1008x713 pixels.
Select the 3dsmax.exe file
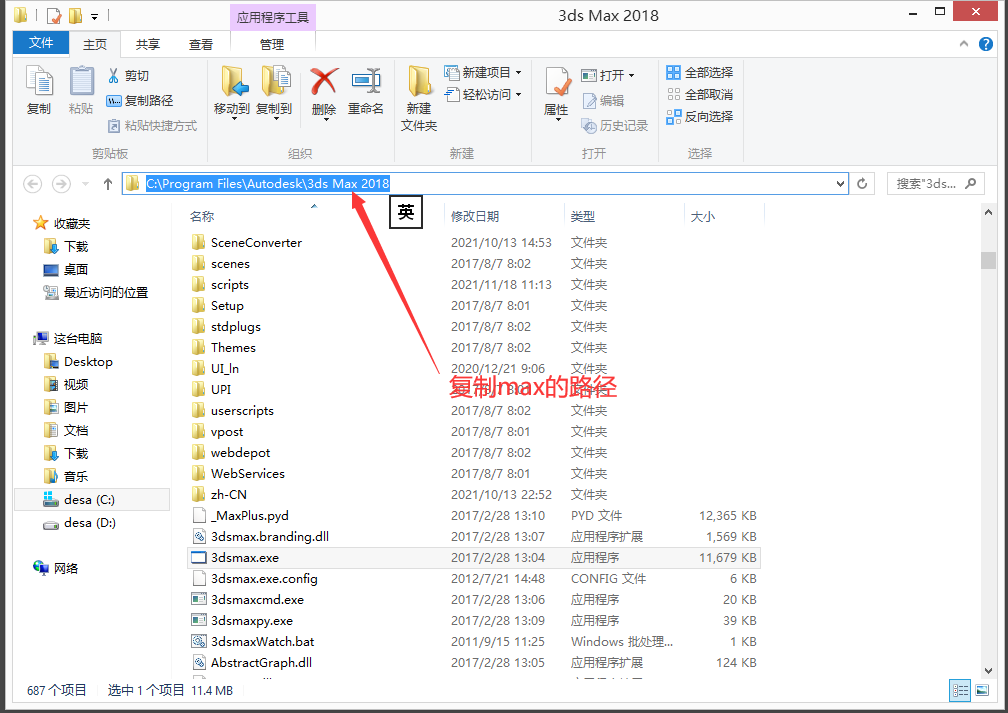474,557
